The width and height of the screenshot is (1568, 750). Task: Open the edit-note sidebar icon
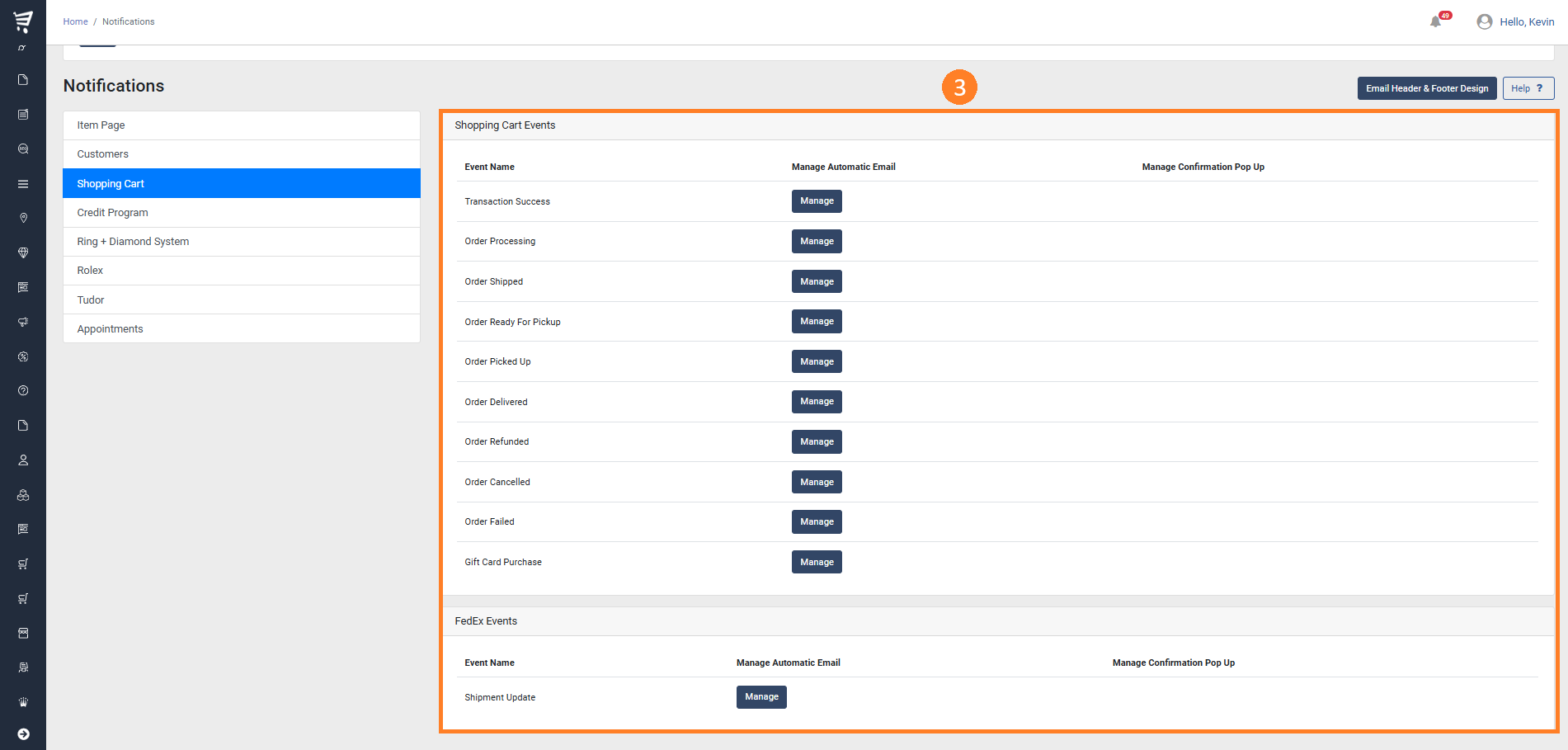click(x=23, y=115)
